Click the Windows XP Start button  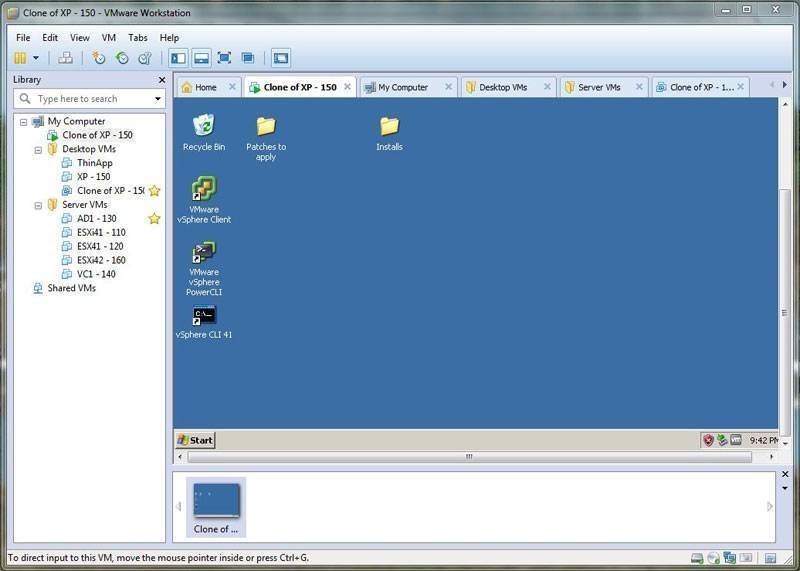pos(196,440)
